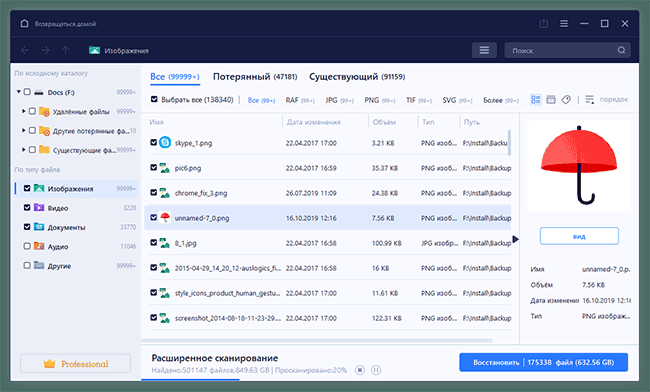Check the Docs (F:) checkbox

[27, 92]
